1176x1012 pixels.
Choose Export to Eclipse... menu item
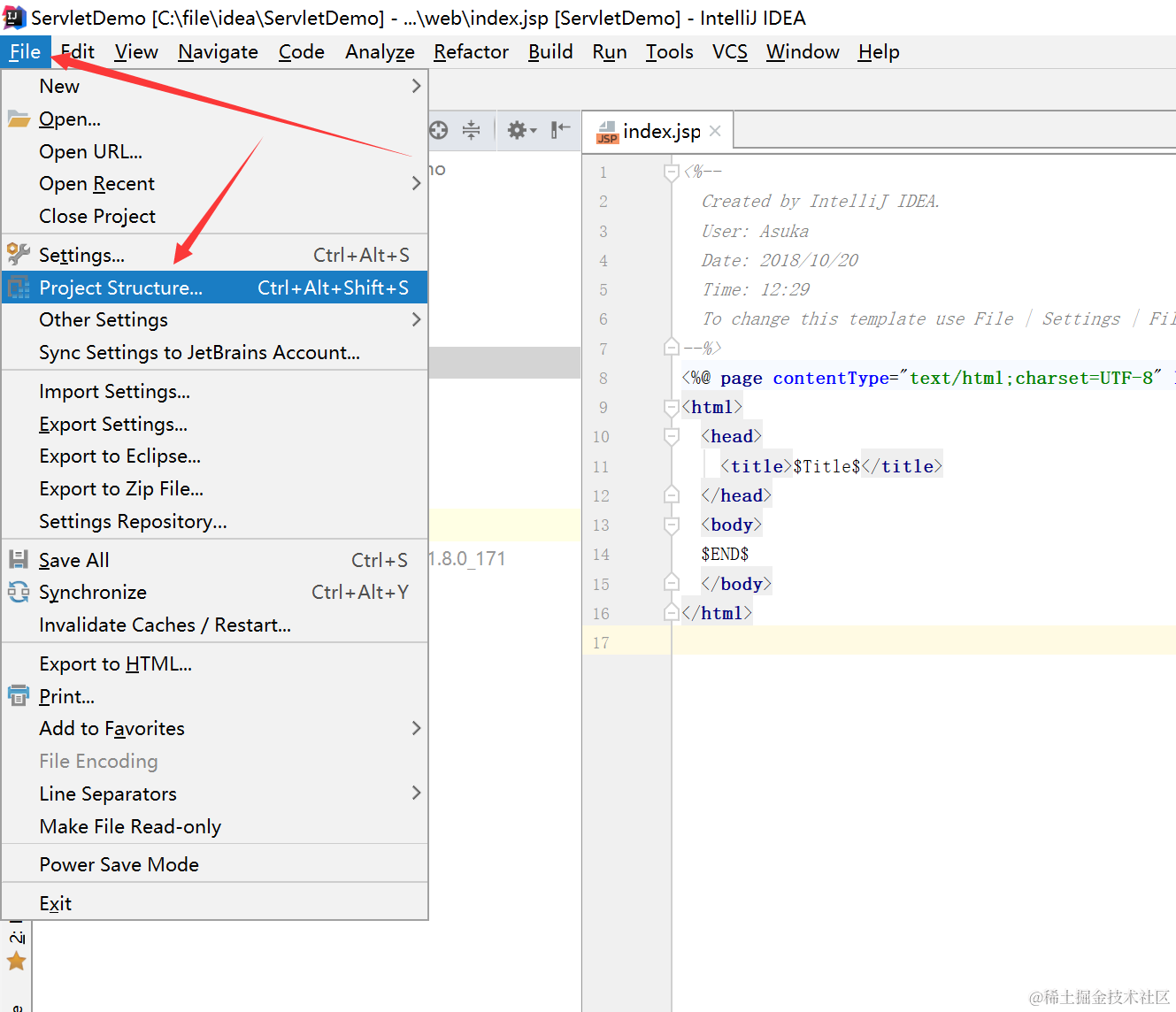[x=215, y=456]
